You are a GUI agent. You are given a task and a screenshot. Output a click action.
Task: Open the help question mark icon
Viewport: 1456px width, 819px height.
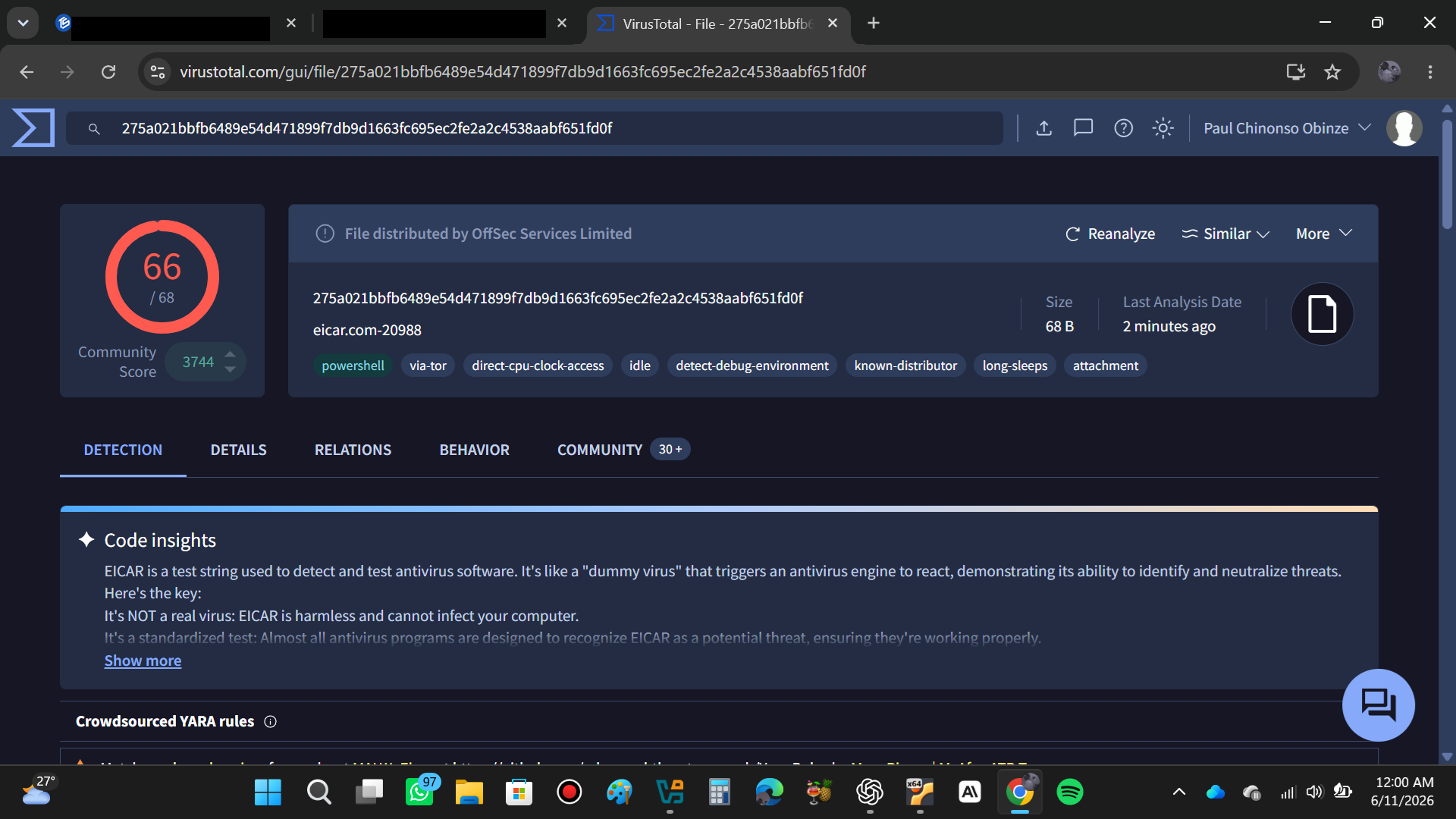(1123, 128)
